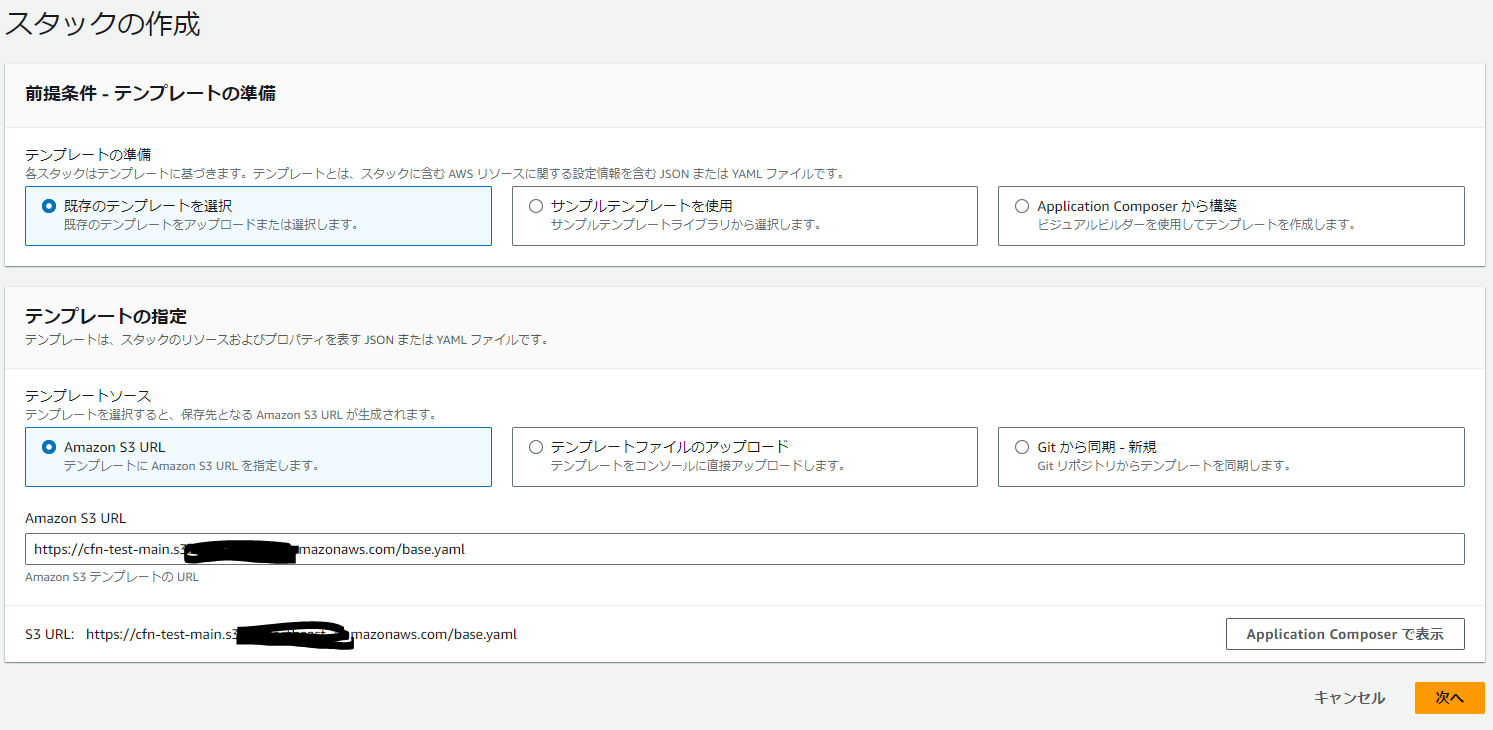
Task: Click the テンプレートソース field label
Action: click(88, 396)
